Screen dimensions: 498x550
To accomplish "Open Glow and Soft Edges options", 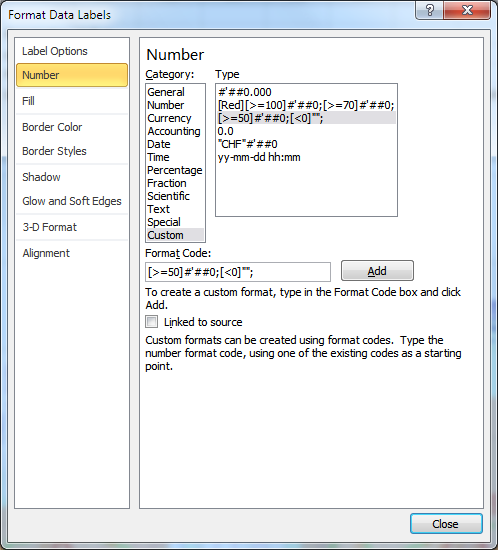I will click(x=72, y=201).
